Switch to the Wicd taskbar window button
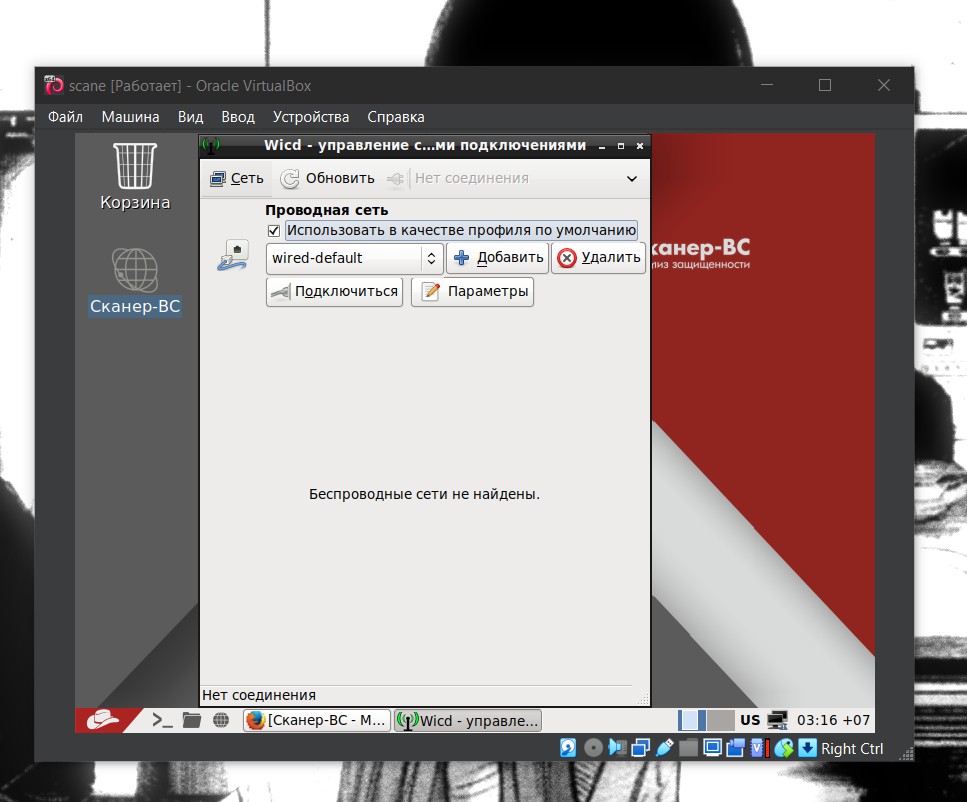Image resolution: width=967 pixels, height=802 pixels. click(x=468, y=720)
